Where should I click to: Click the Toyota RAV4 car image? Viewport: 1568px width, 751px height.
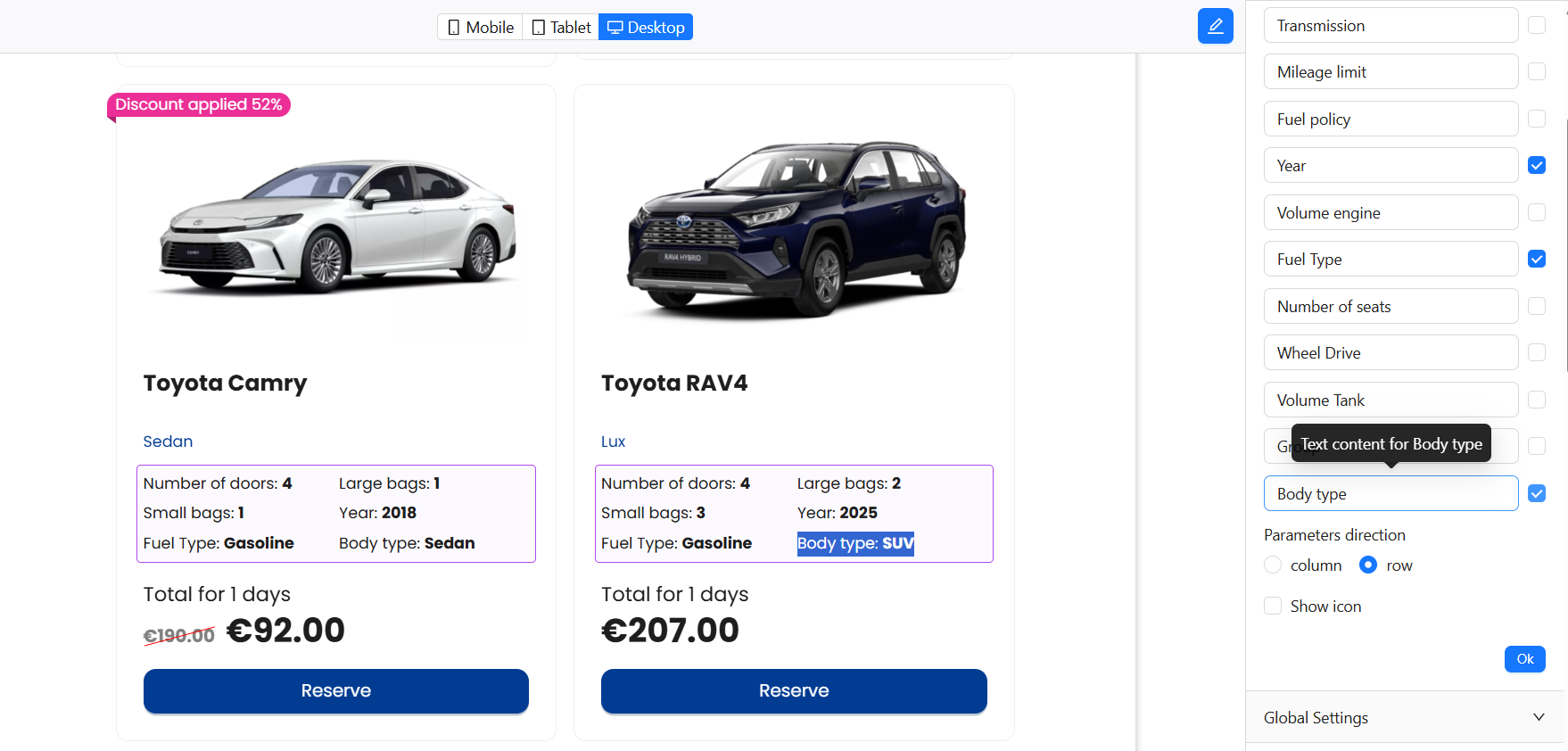pyautogui.click(x=794, y=227)
